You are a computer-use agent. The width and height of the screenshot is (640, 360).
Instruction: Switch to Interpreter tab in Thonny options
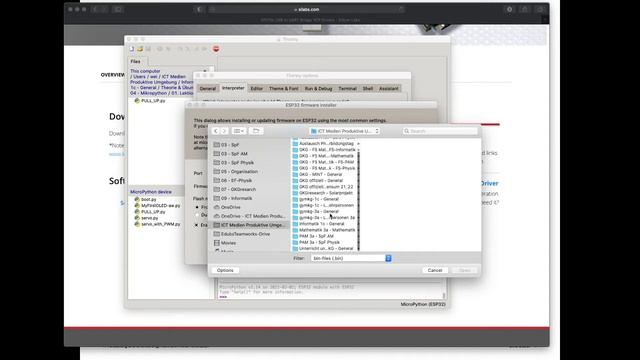[233, 88]
